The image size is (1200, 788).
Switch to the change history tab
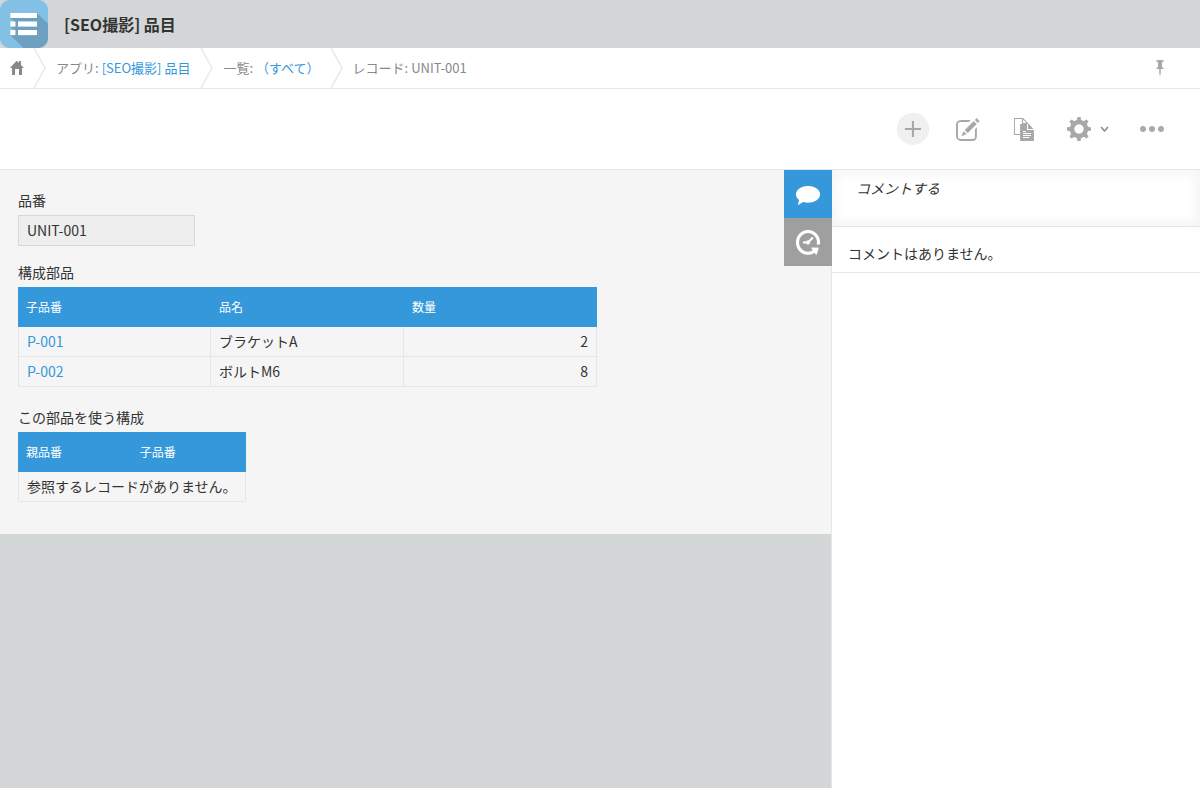pyautogui.click(x=808, y=242)
